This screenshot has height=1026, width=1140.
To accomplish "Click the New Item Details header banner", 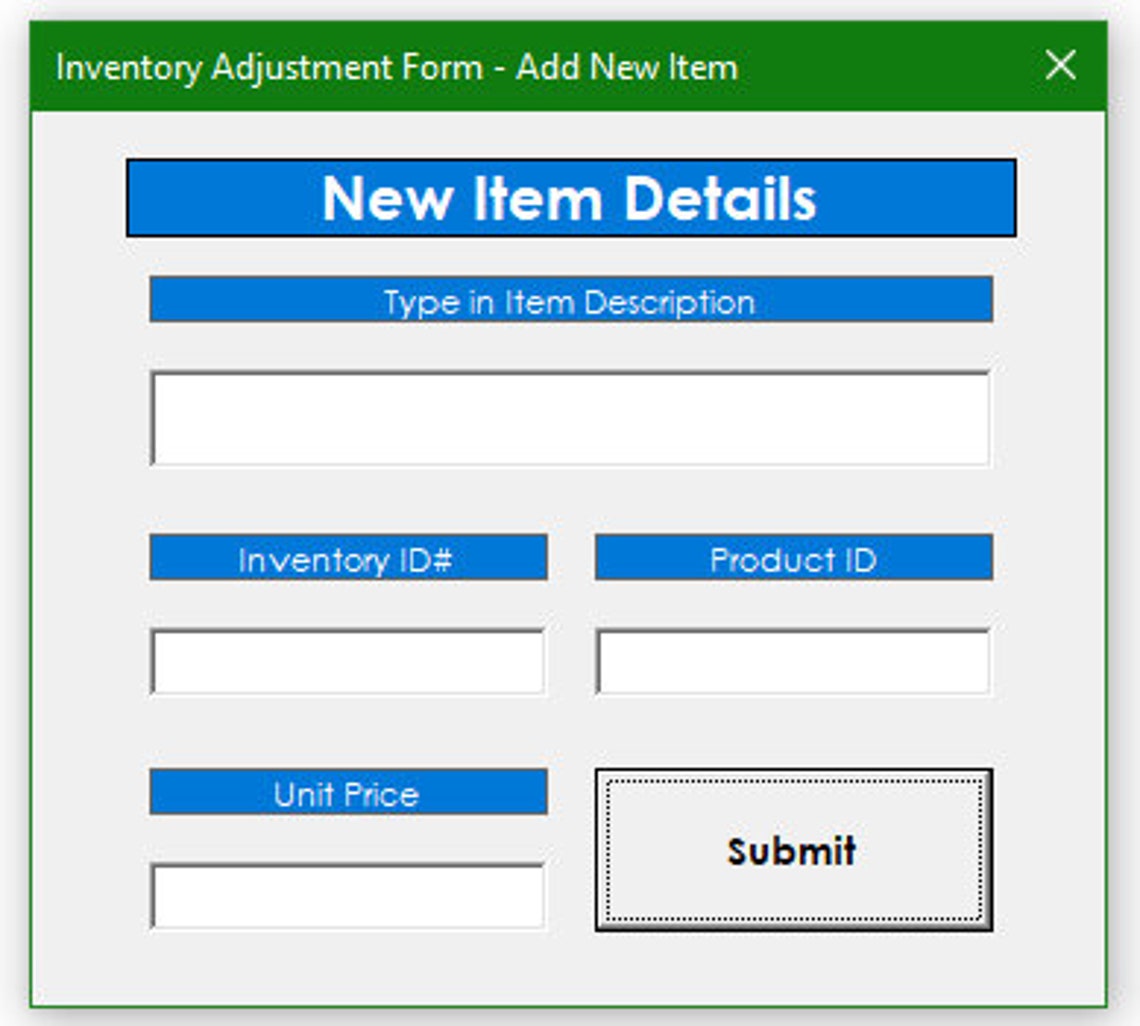I will click(570, 197).
